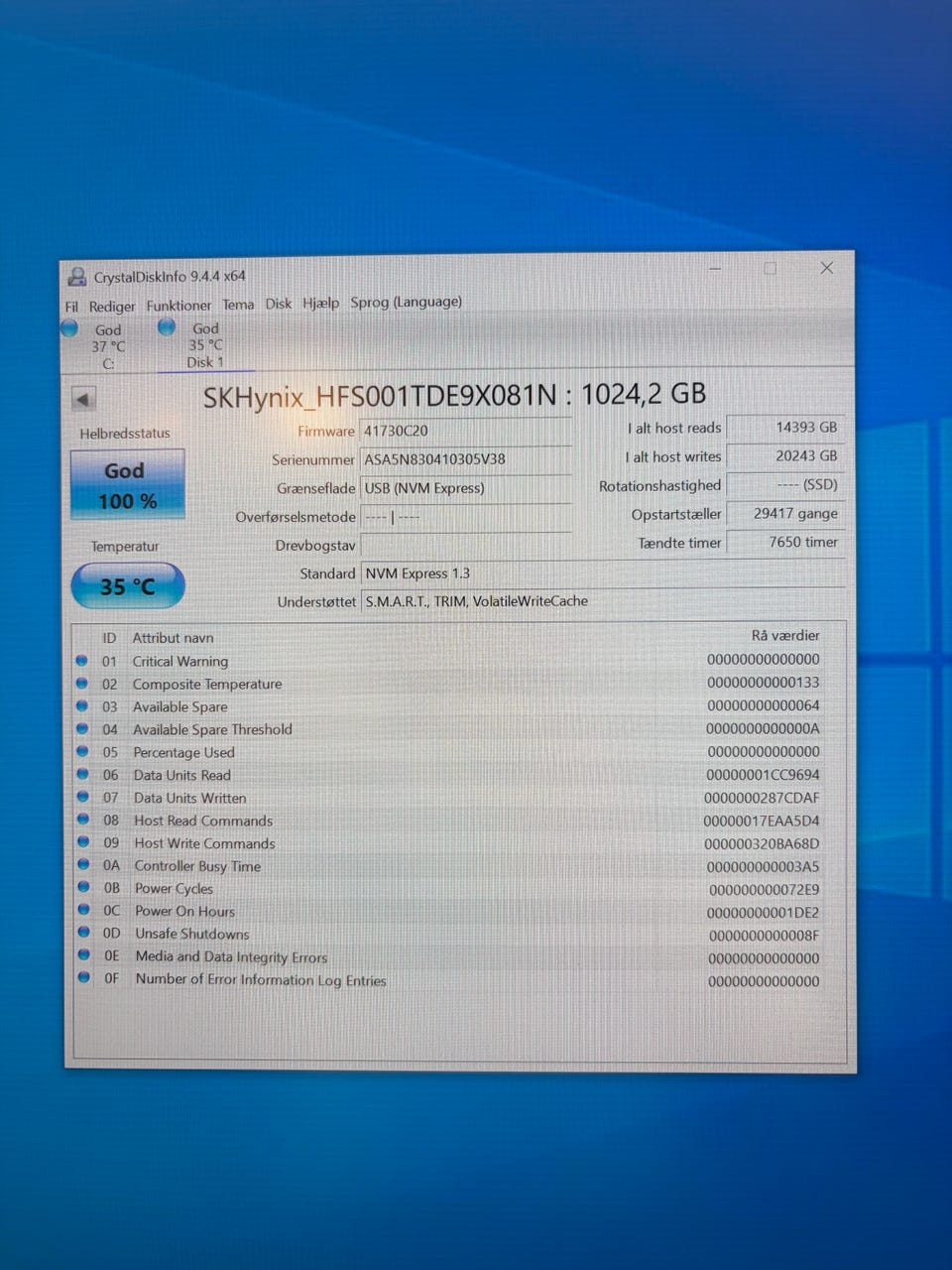Select the Composite Temperature attribute name
Screen dimensions: 952x1270
(207, 685)
